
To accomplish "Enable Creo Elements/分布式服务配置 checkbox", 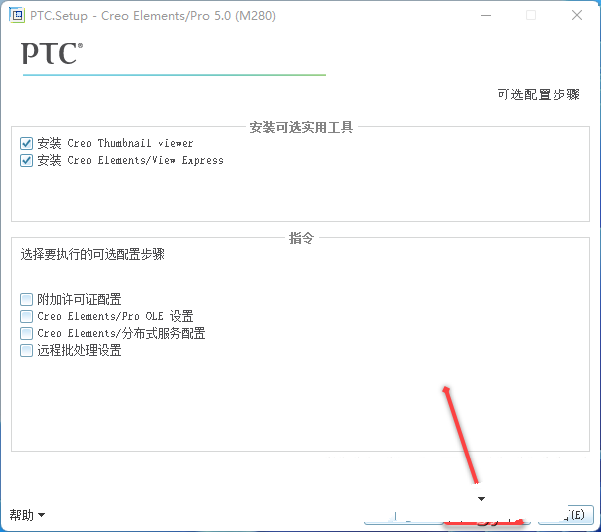I will pos(26,333).
